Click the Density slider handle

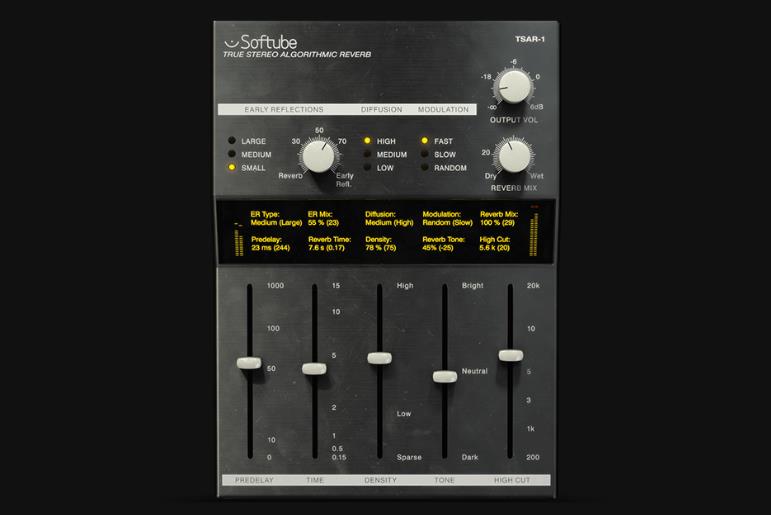(x=380, y=358)
